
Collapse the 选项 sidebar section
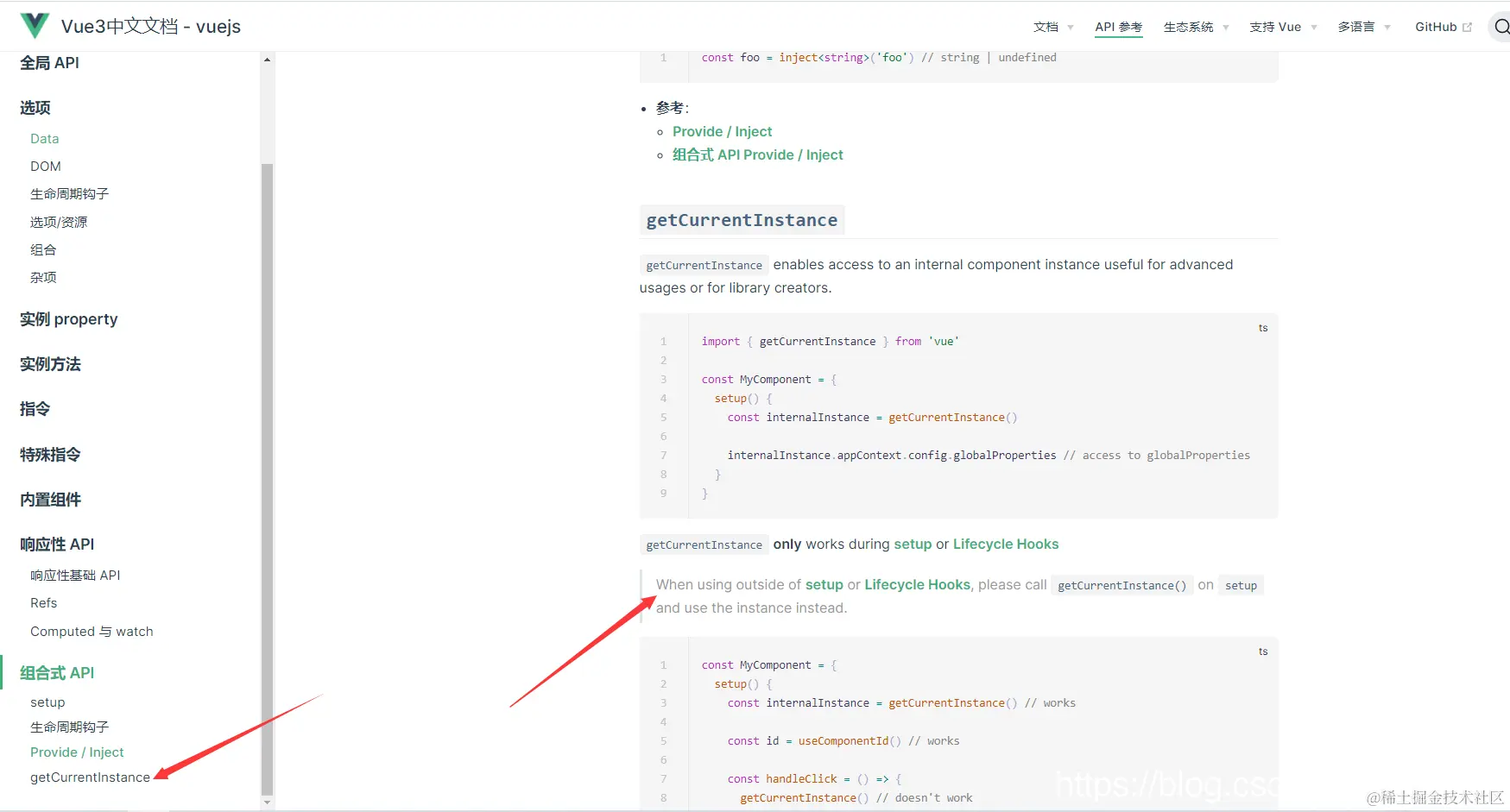[35, 108]
